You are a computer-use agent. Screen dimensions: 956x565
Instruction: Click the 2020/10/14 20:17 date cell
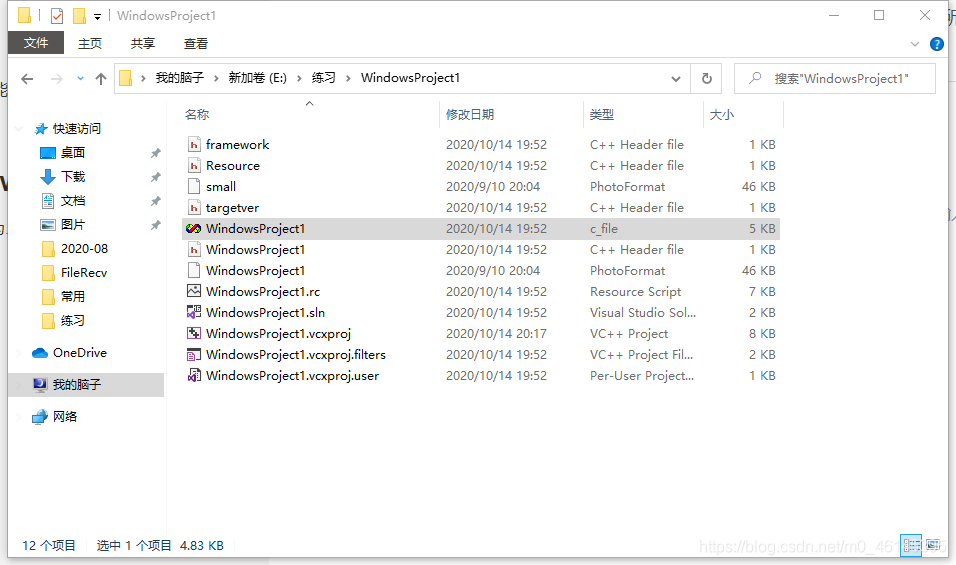[496, 334]
